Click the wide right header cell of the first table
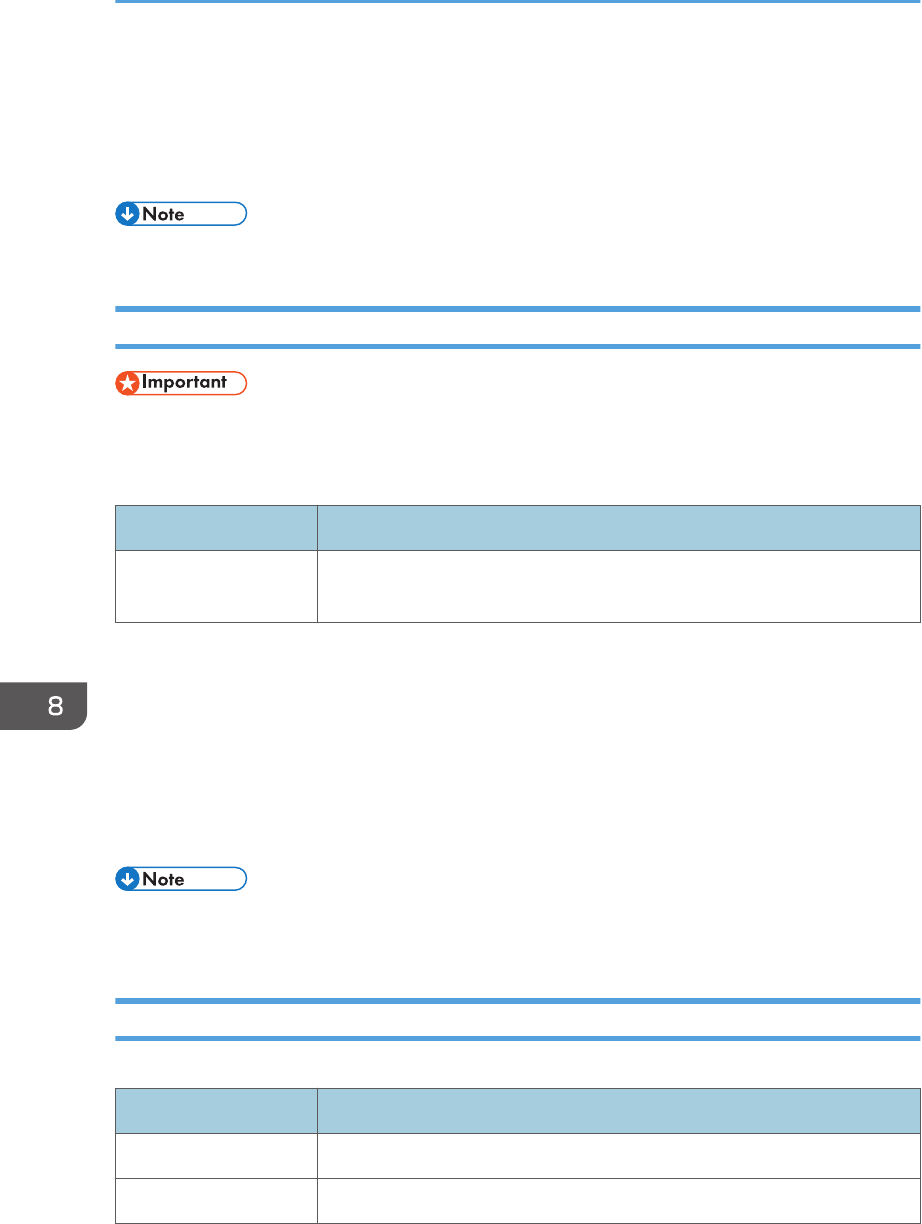 tap(618, 527)
